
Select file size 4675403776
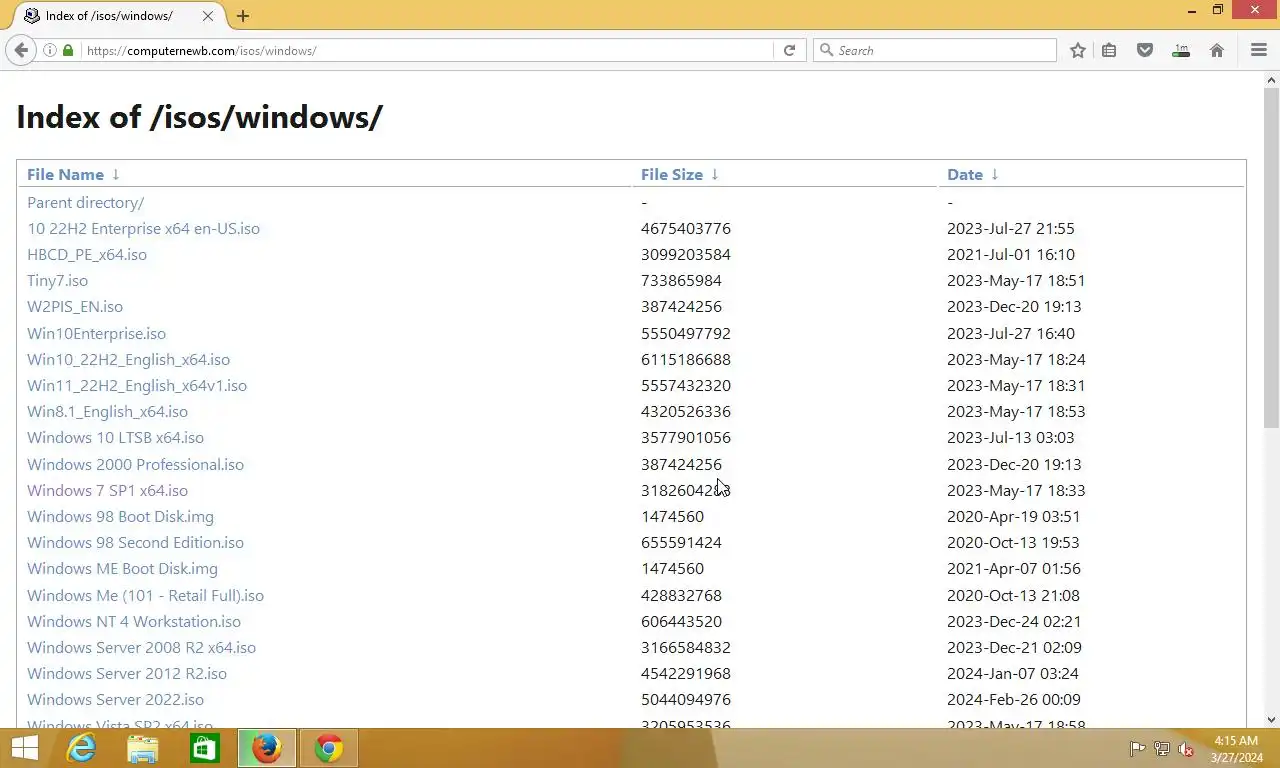[686, 228]
